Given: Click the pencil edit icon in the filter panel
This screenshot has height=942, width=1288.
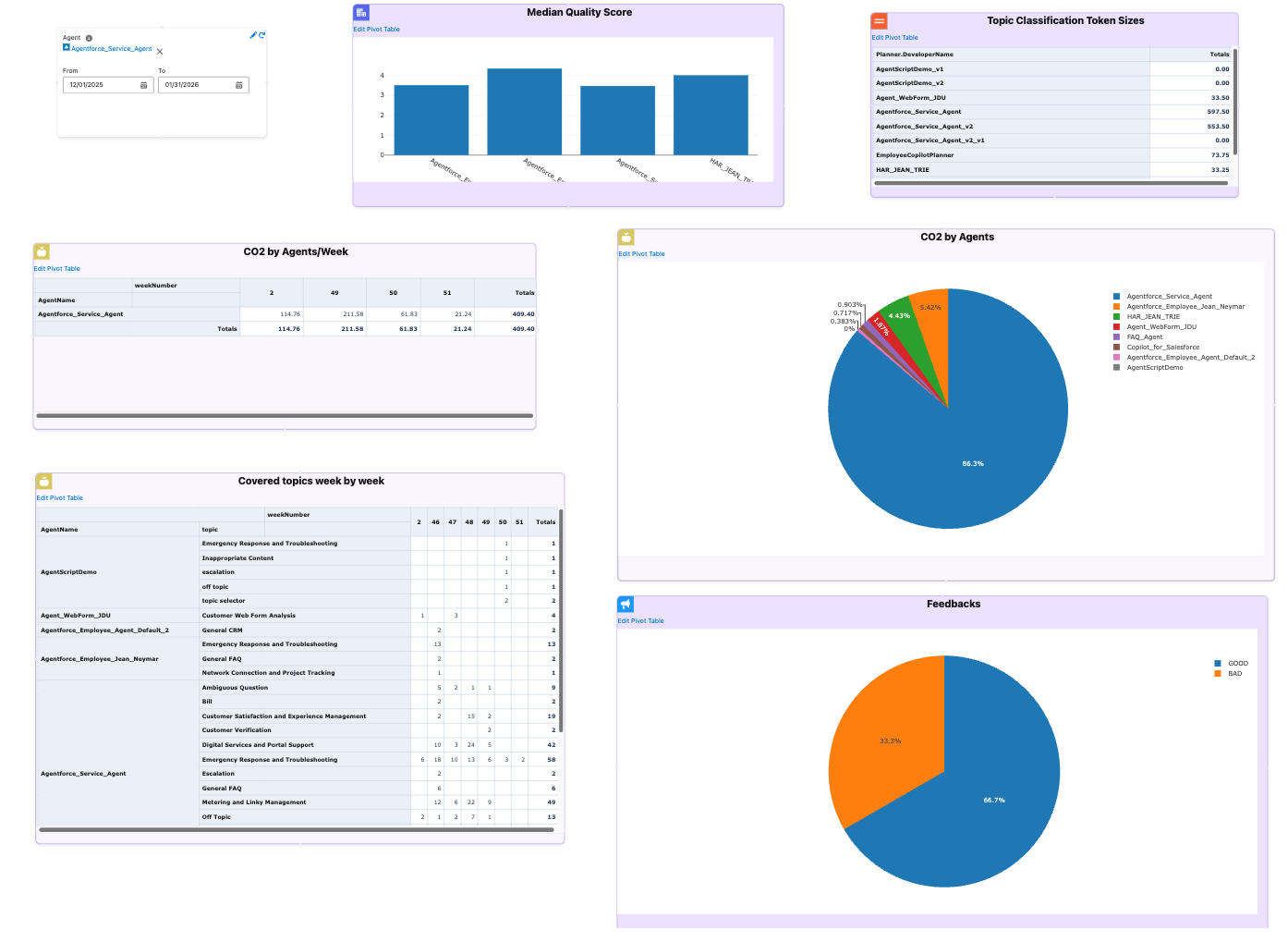Looking at the screenshot, I should pos(251,33).
